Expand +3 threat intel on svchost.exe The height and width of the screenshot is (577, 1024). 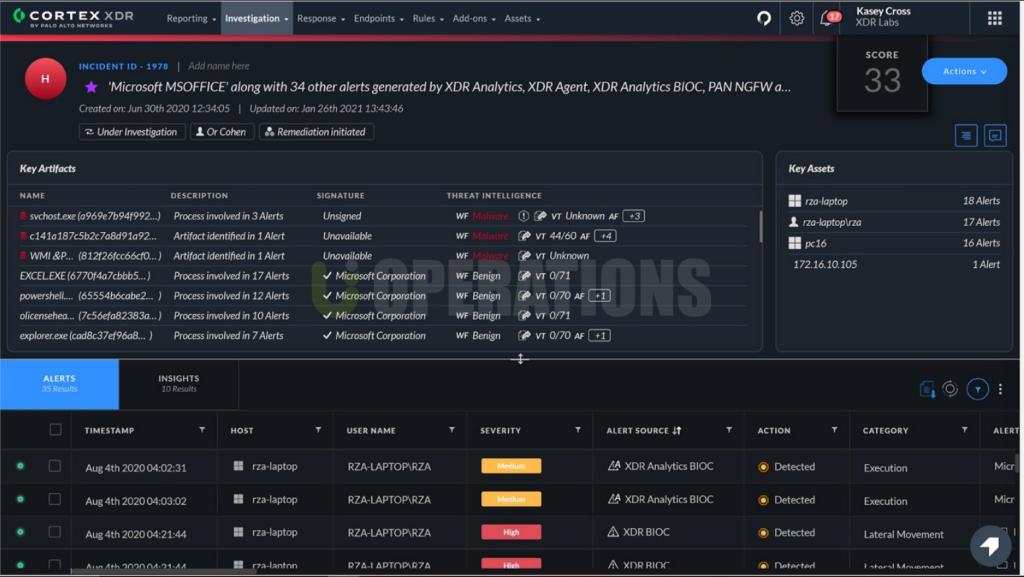coord(633,216)
